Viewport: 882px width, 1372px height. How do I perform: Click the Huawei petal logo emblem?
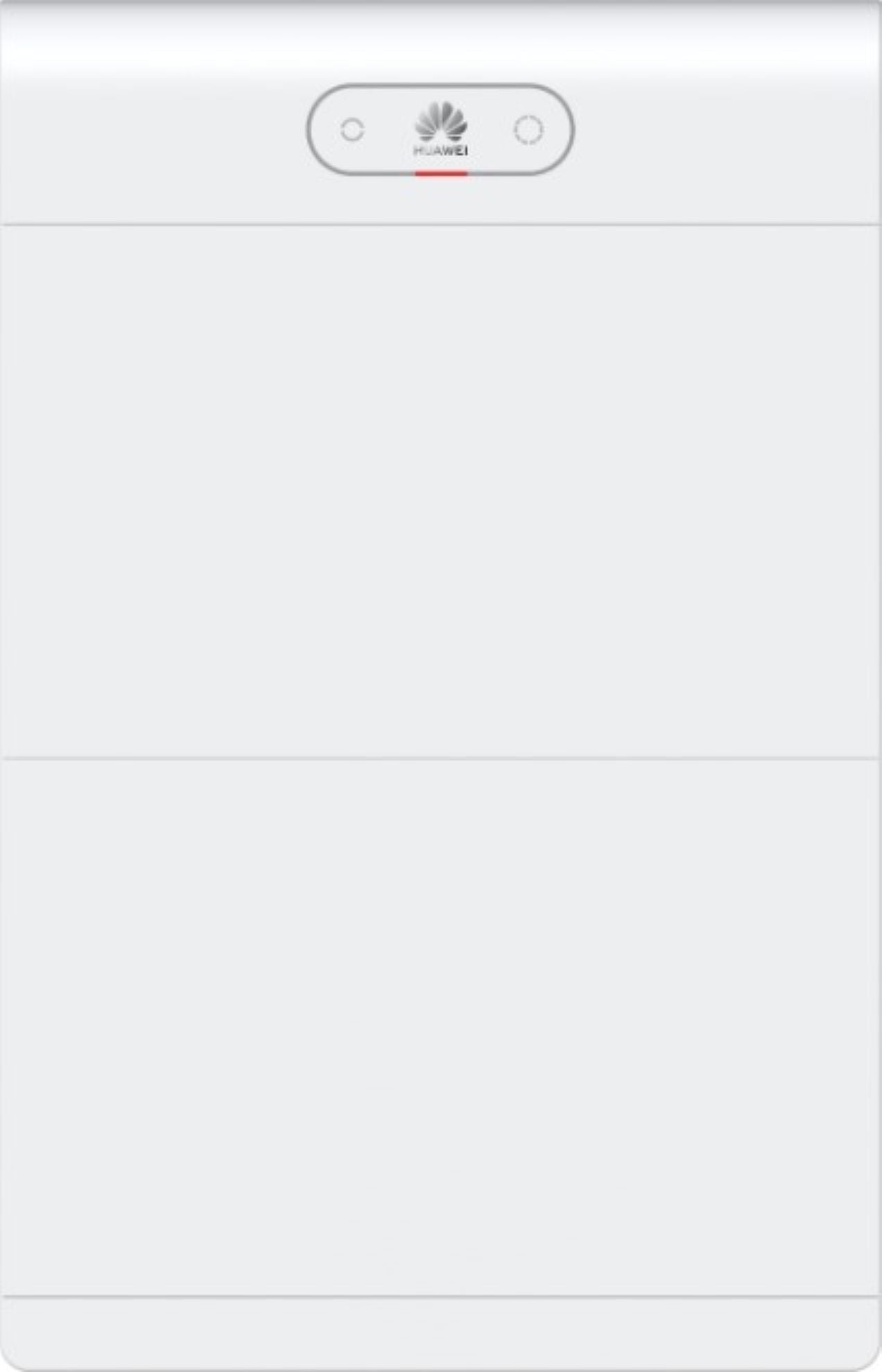(x=441, y=121)
